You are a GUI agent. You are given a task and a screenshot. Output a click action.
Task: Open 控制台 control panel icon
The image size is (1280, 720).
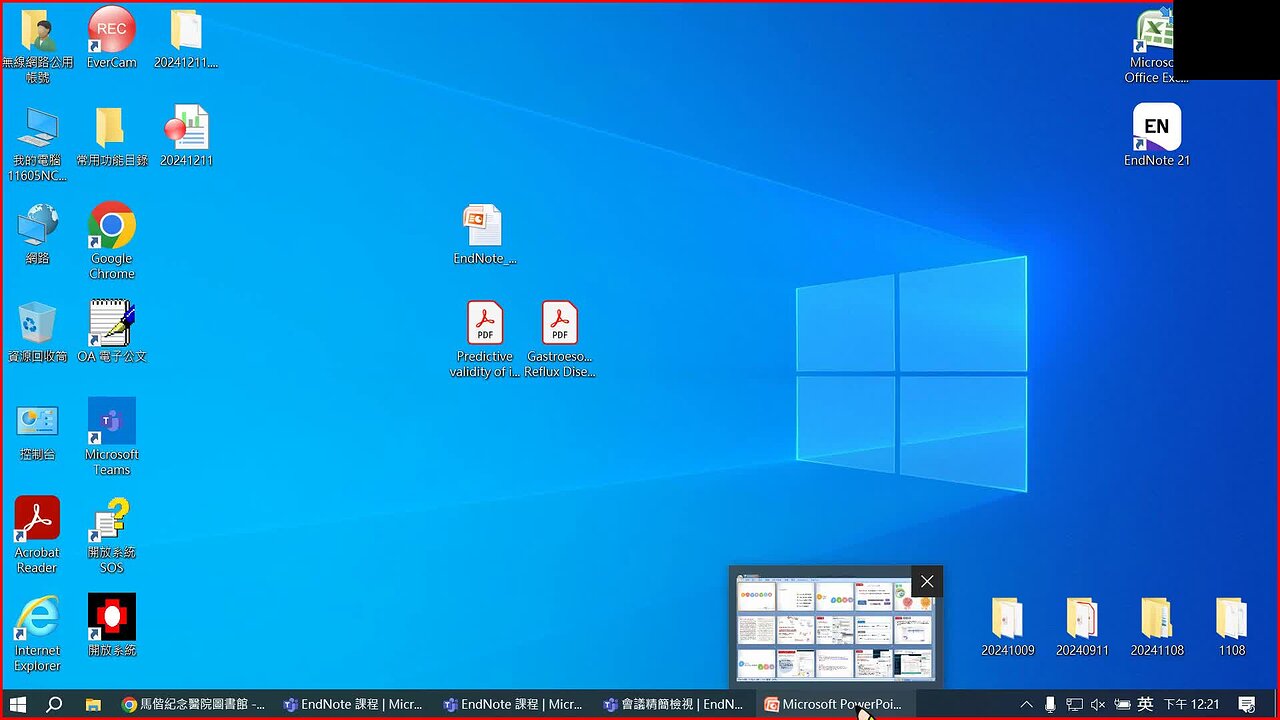coord(37,430)
